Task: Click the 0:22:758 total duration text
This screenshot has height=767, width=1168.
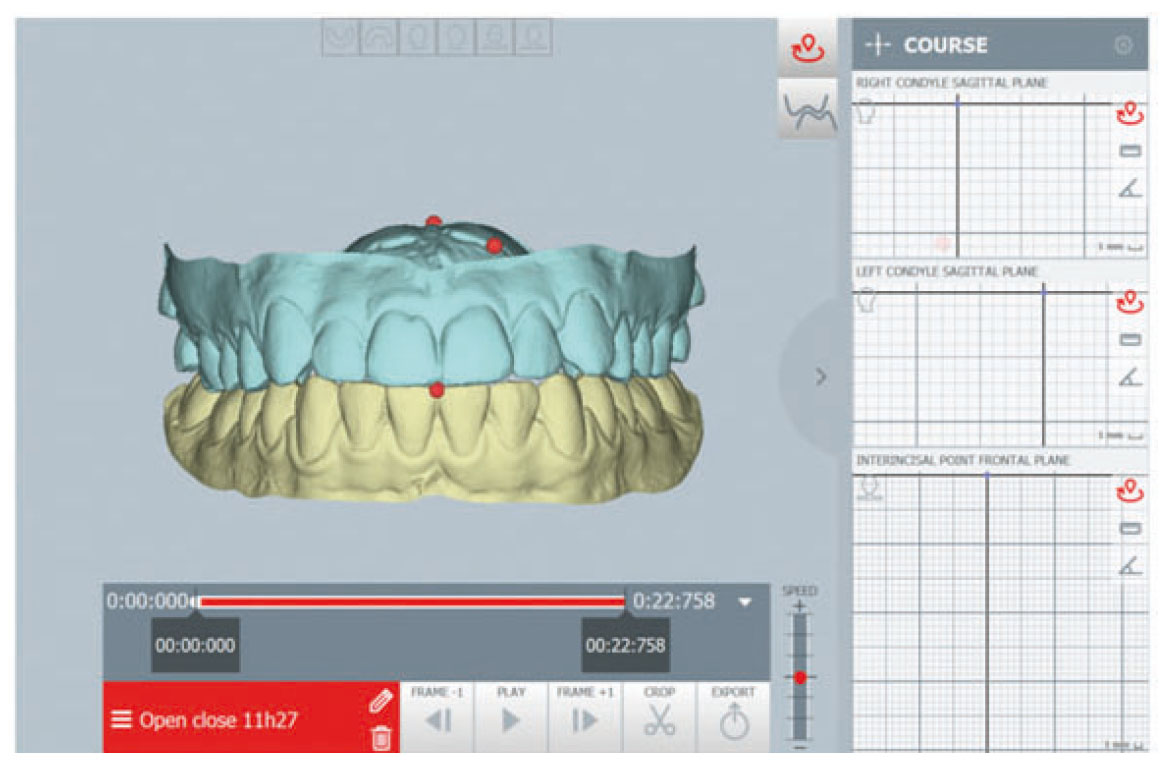Action: click(x=674, y=601)
